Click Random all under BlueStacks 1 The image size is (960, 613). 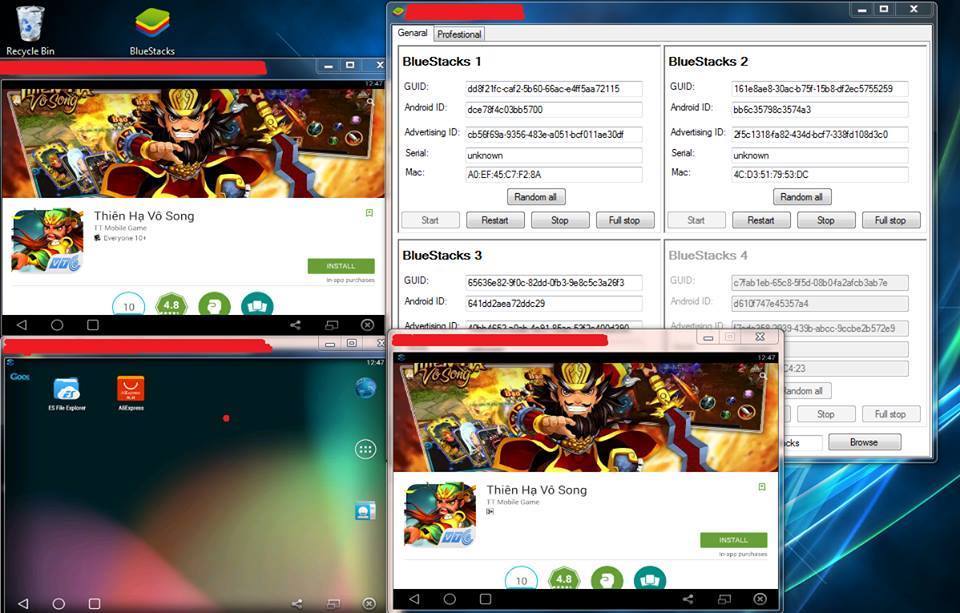click(536, 197)
